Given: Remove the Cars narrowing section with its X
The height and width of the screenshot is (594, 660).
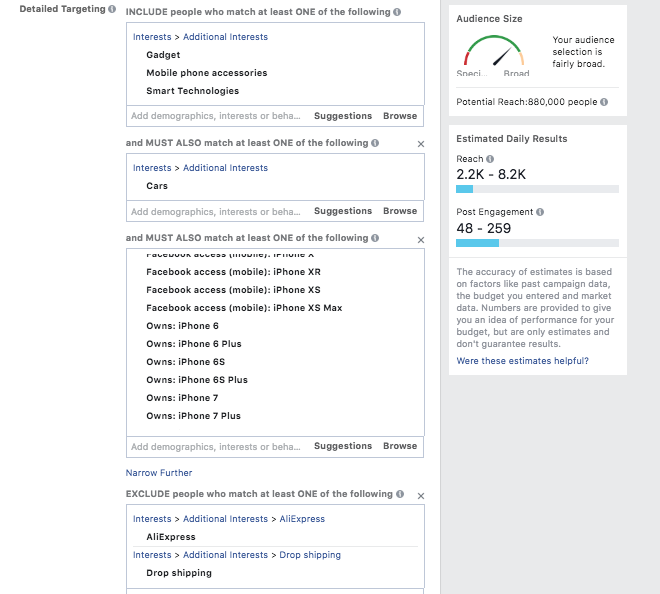Looking at the screenshot, I should [420, 144].
